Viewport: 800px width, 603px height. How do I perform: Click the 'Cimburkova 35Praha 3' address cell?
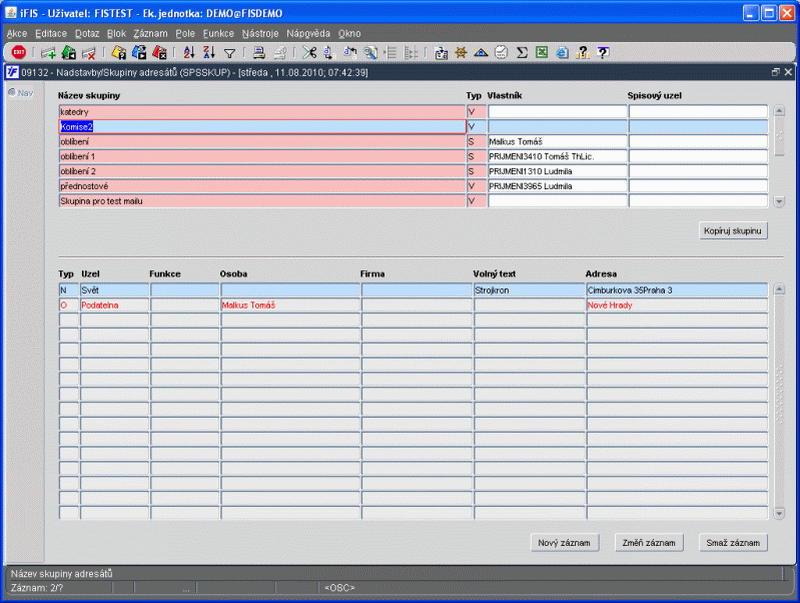(677, 290)
